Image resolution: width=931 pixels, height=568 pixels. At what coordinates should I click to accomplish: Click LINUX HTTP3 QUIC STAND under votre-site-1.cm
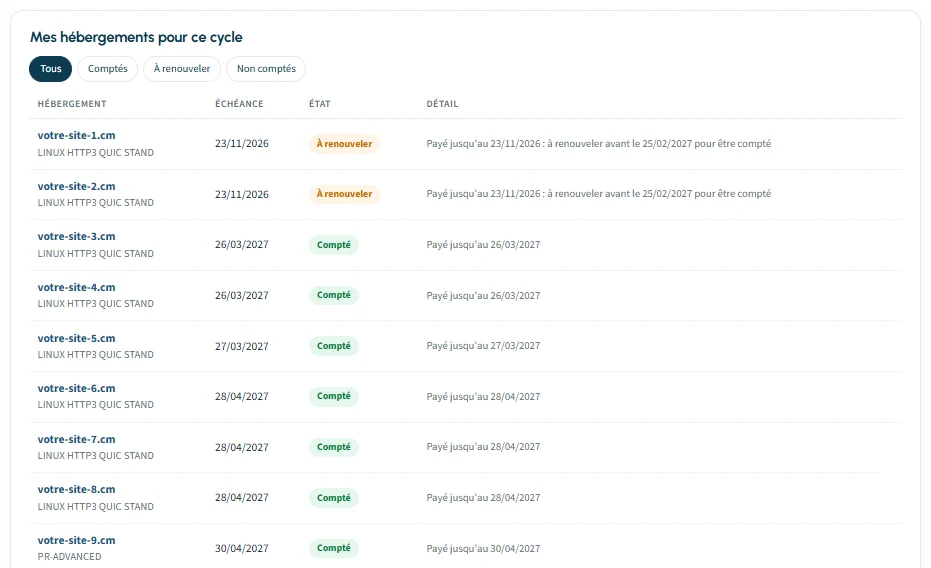tap(96, 153)
